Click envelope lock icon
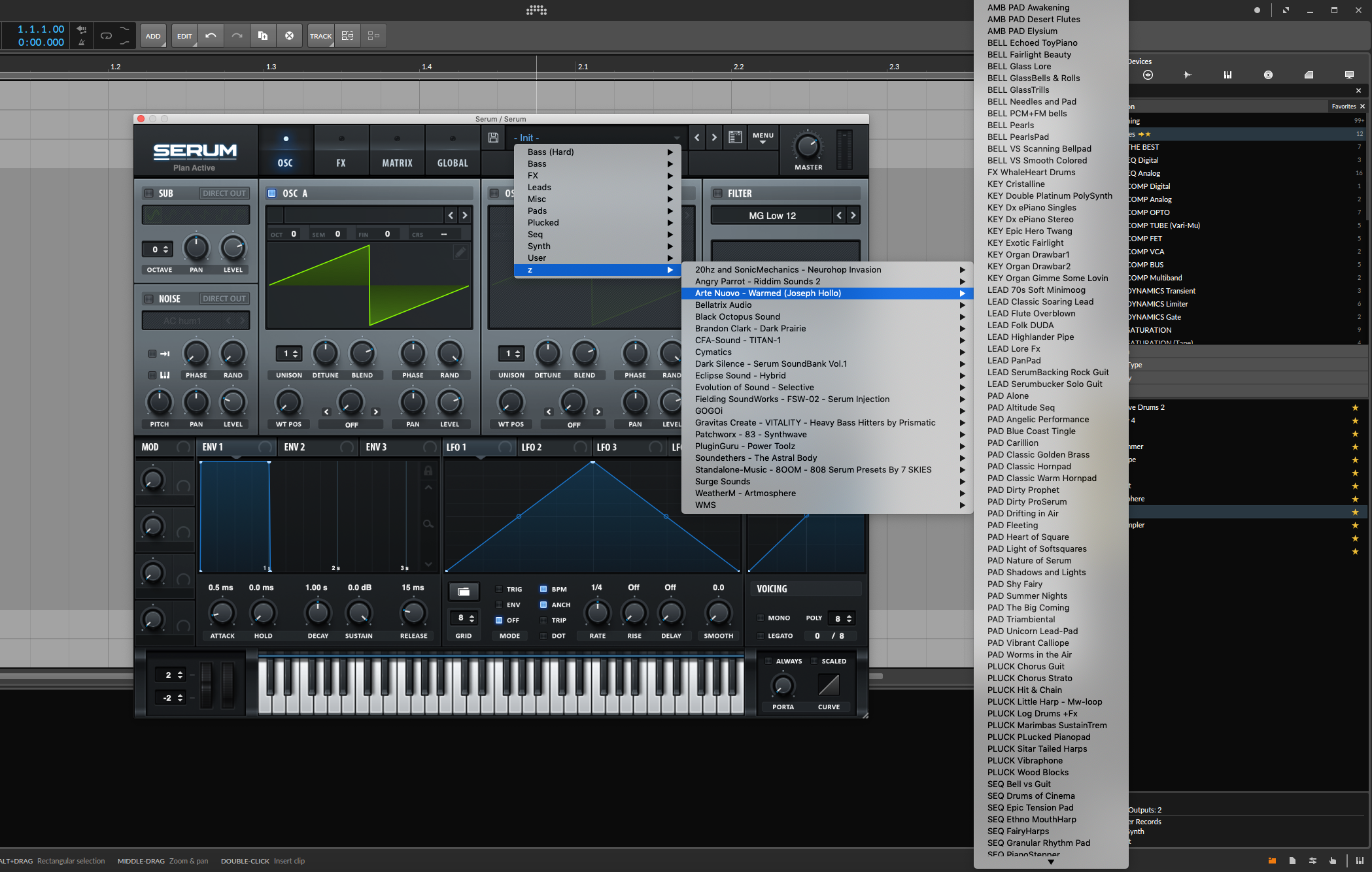The height and width of the screenshot is (872, 1372). click(428, 471)
